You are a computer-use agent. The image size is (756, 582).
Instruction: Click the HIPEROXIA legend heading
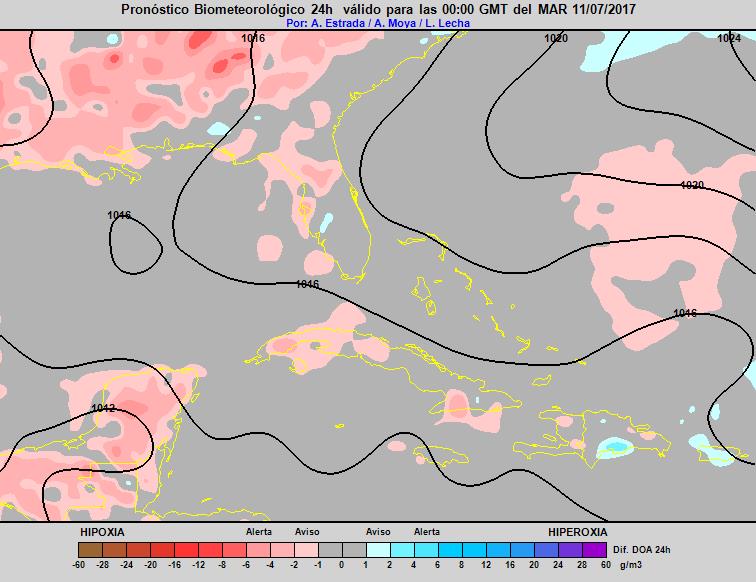(x=578, y=532)
